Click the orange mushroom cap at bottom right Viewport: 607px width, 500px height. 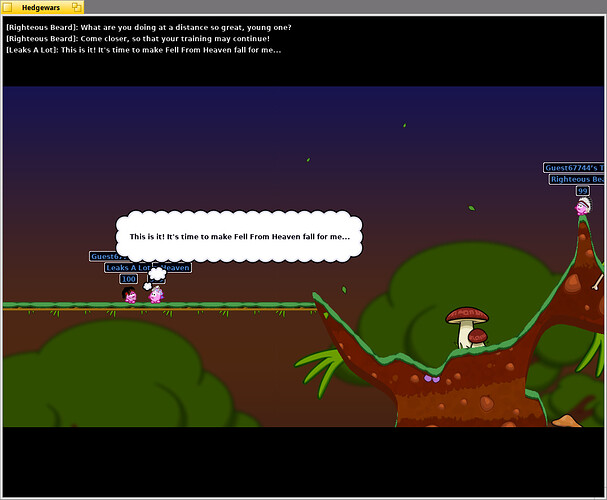567,421
